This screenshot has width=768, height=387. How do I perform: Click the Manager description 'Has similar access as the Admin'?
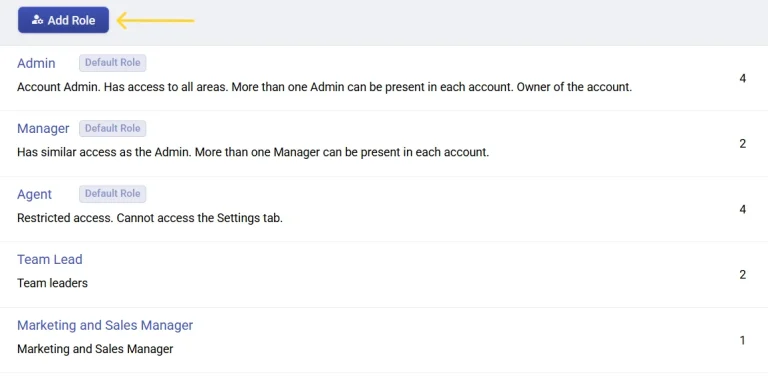253,152
